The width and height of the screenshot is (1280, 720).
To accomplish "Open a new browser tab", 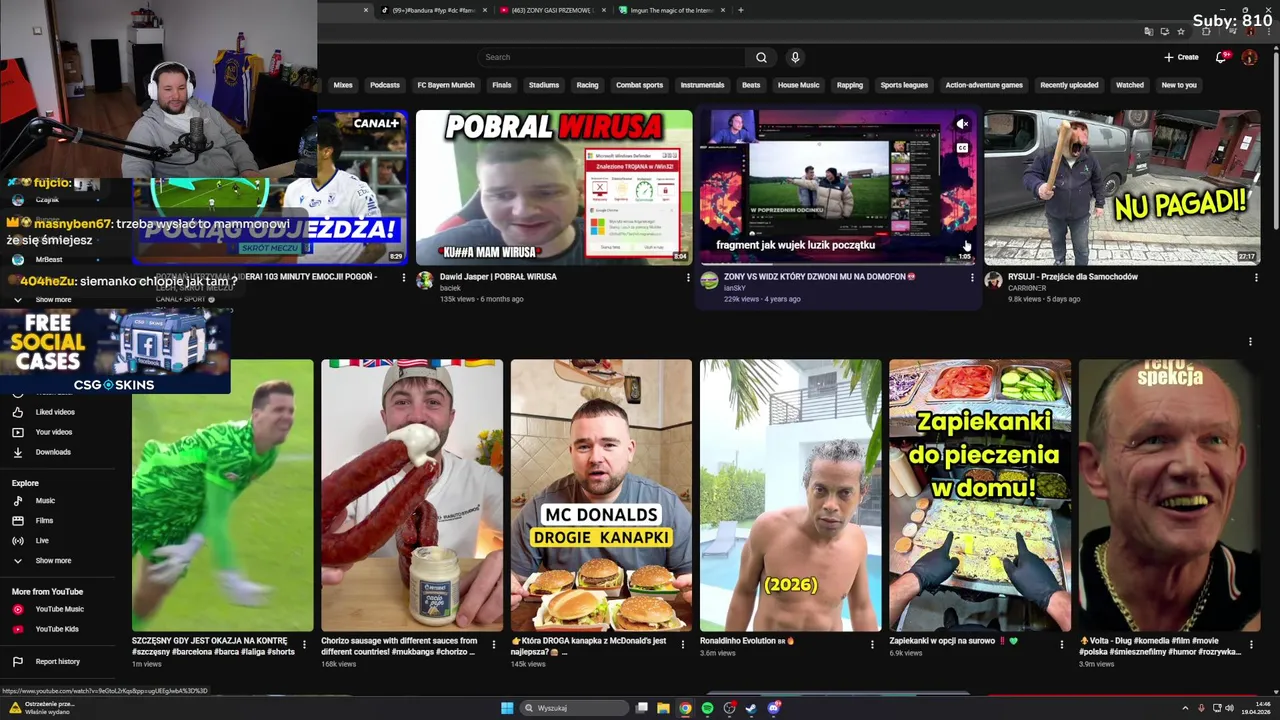I will pyautogui.click(x=740, y=10).
